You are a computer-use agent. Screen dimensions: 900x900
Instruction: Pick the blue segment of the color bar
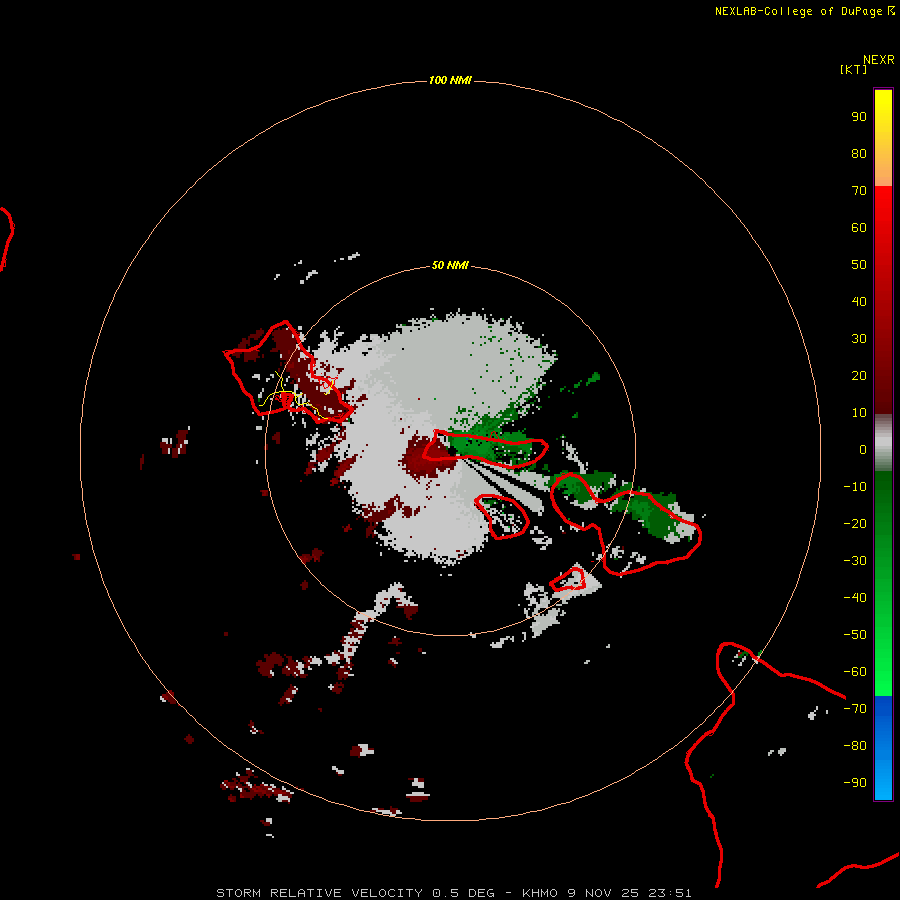click(883, 748)
